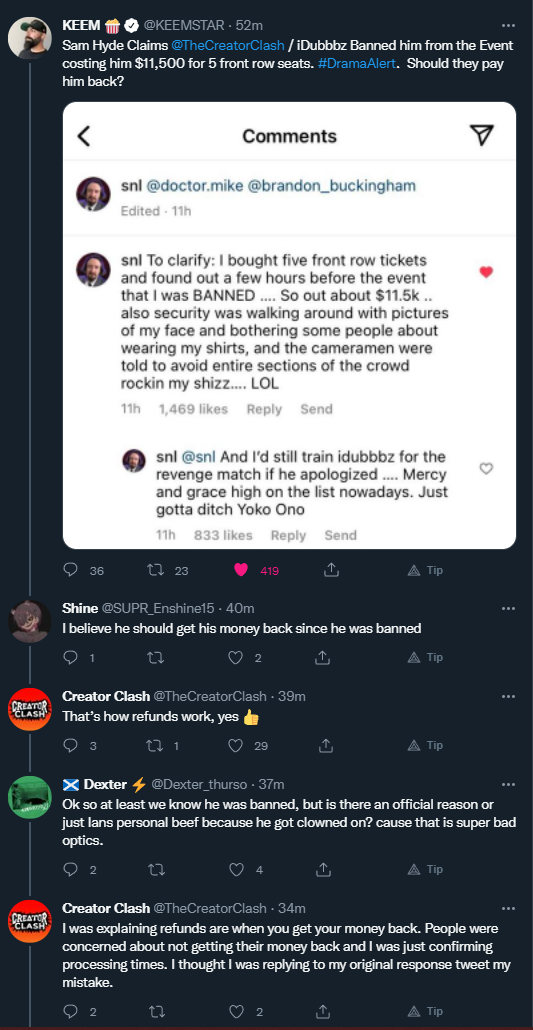Open more options on Dexter's tweet
The image size is (533, 1030).
point(508,784)
